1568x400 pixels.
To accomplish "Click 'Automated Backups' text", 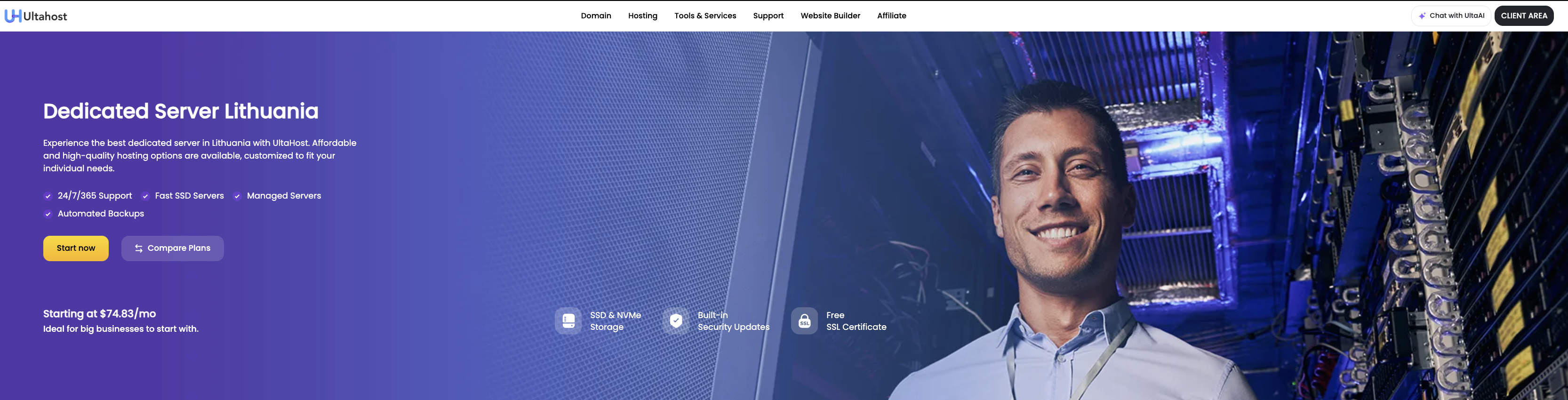I will 101,214.
